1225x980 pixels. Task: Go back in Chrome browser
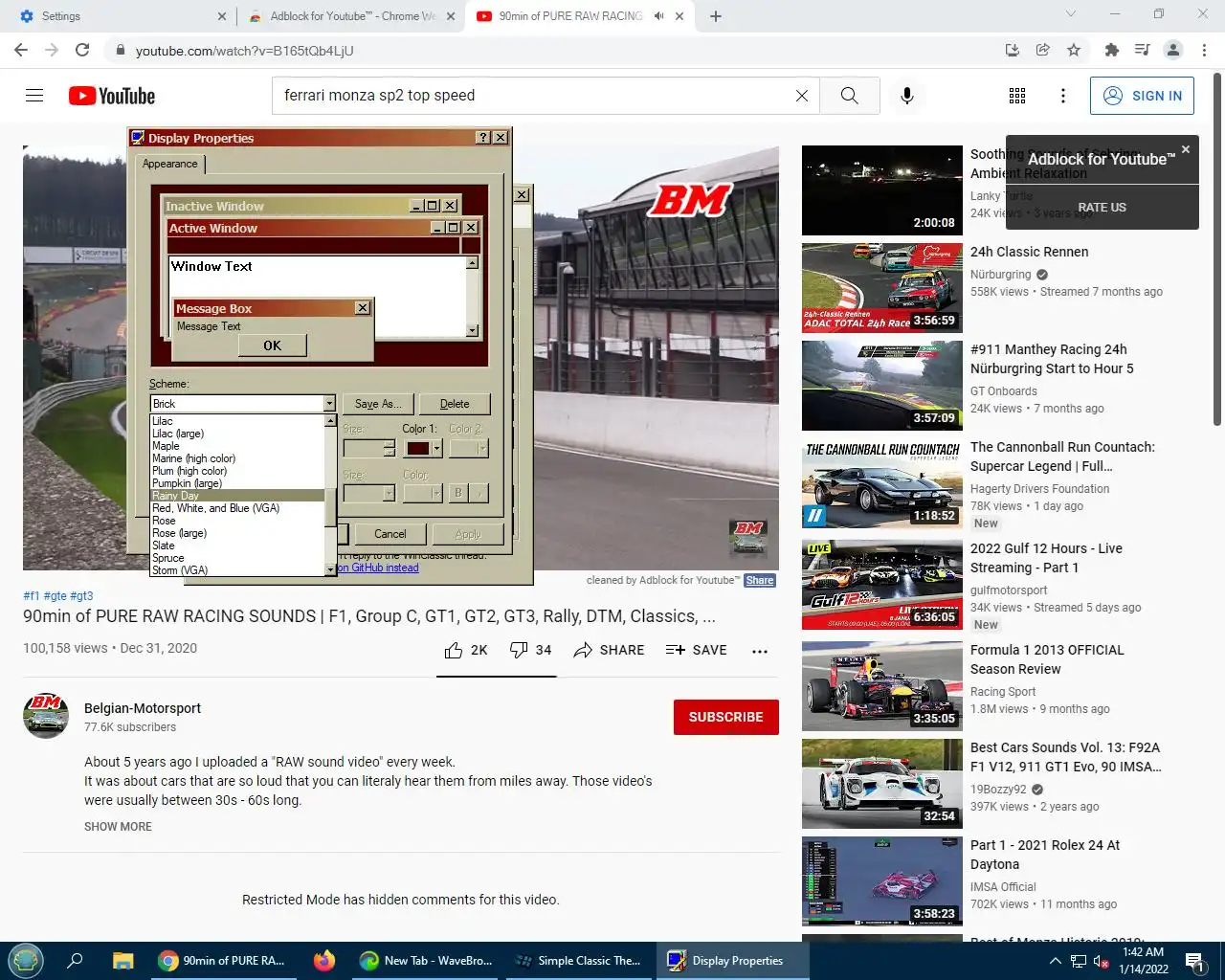21,50
